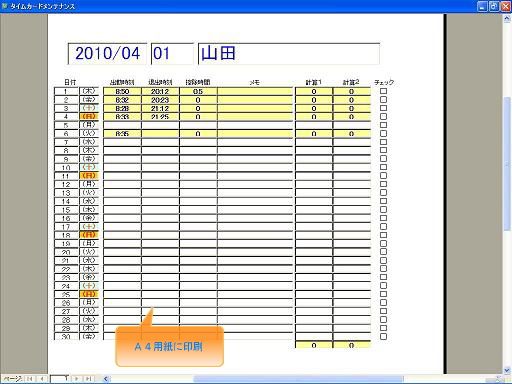Click vertical scrollbar up arrow
512x384 pixels.
click(x=507, y=19)
